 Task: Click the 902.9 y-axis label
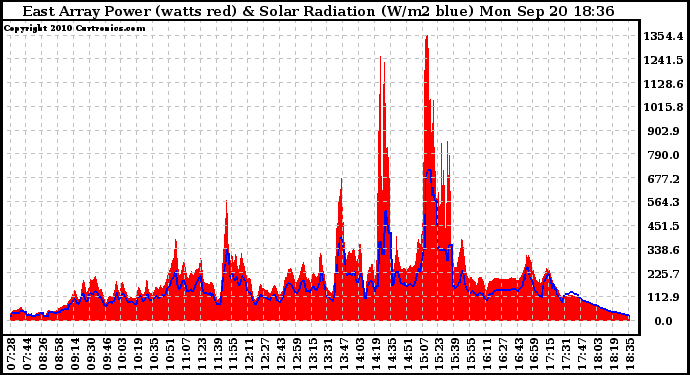click(x=664, y=131)
